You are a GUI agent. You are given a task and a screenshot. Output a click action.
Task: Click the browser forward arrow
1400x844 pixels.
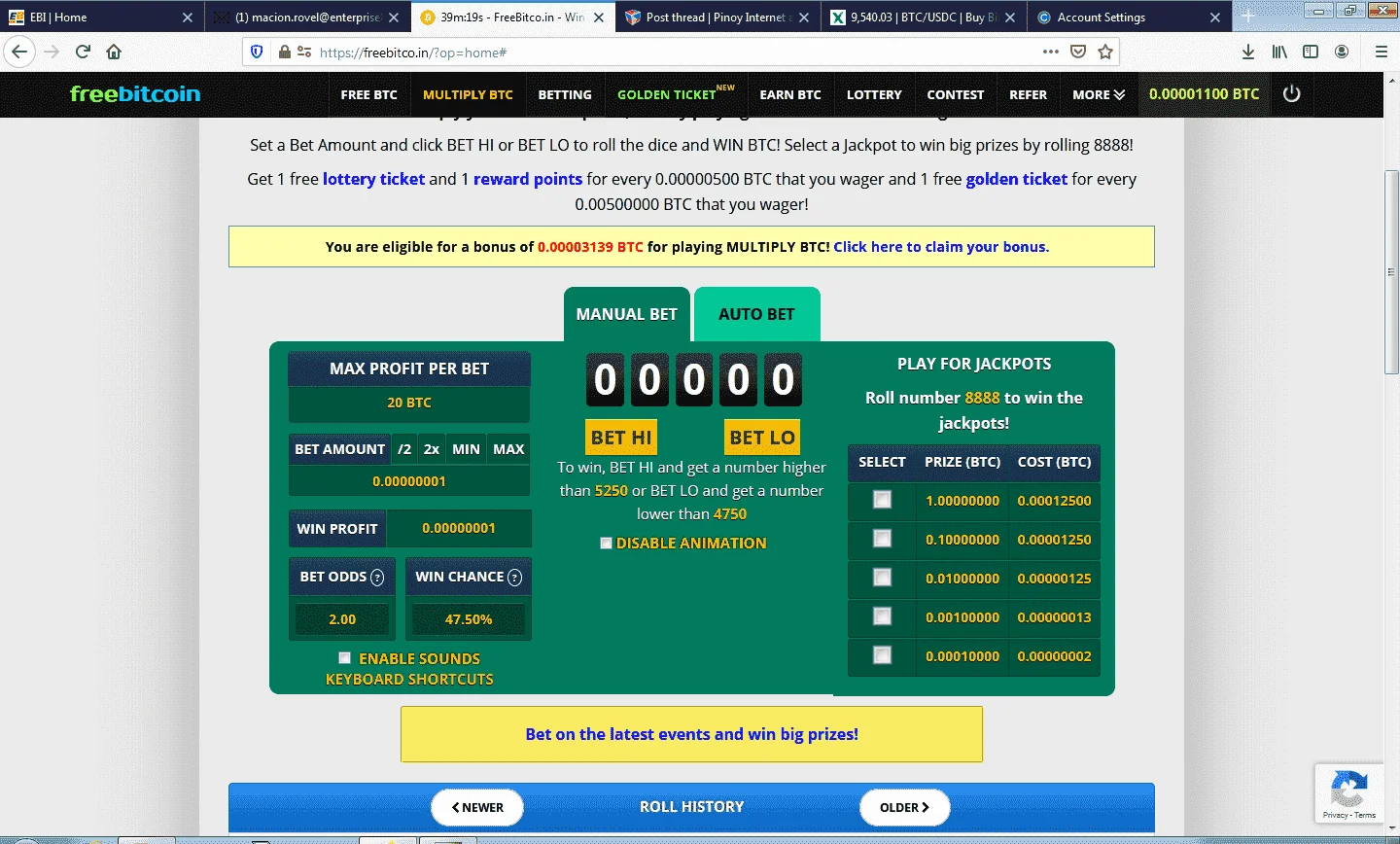tap(52, 52)
